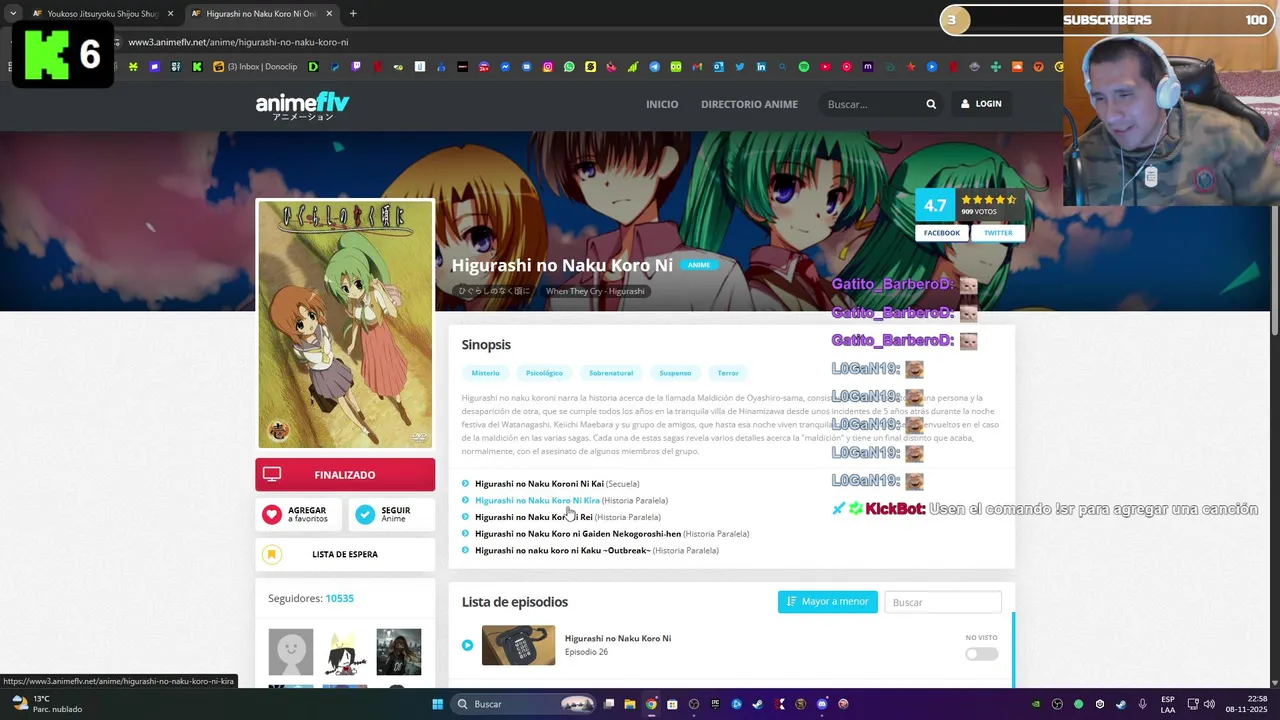Click the Seguir Anime checkmark button
Viewport: 1280px width, 720px height.
pyautogui.click(x=392, y=514)
